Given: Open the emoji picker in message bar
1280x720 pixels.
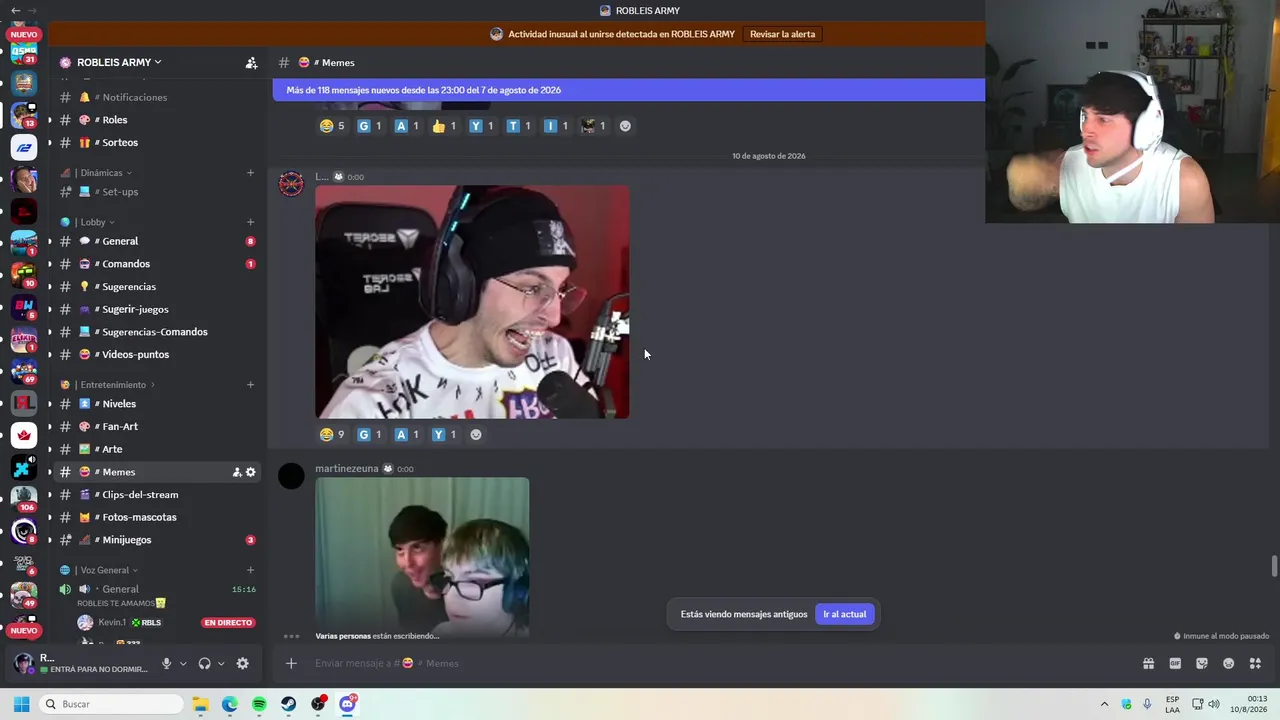Looking at the screenshot, I should (x=1229, y=663).
